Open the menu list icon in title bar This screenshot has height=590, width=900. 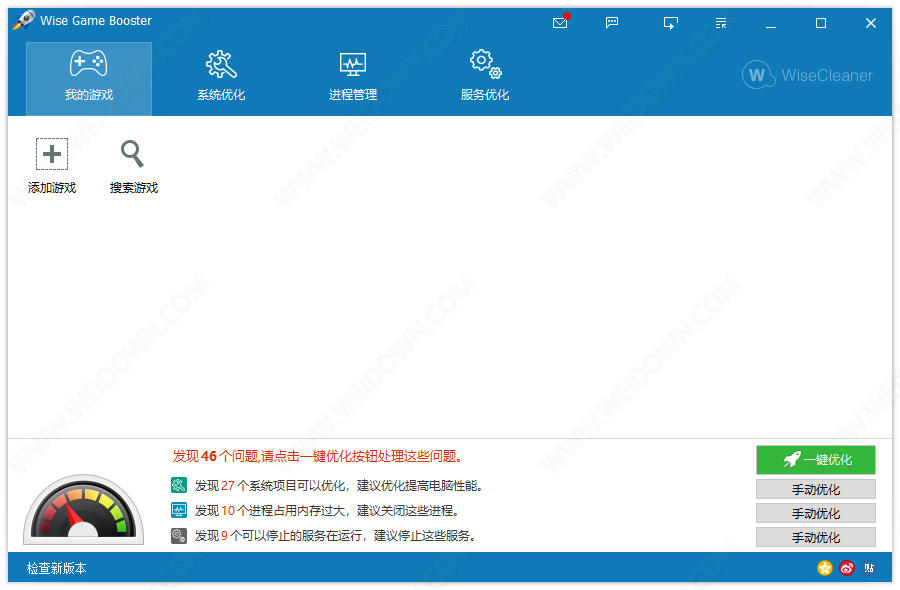[721, 23]
